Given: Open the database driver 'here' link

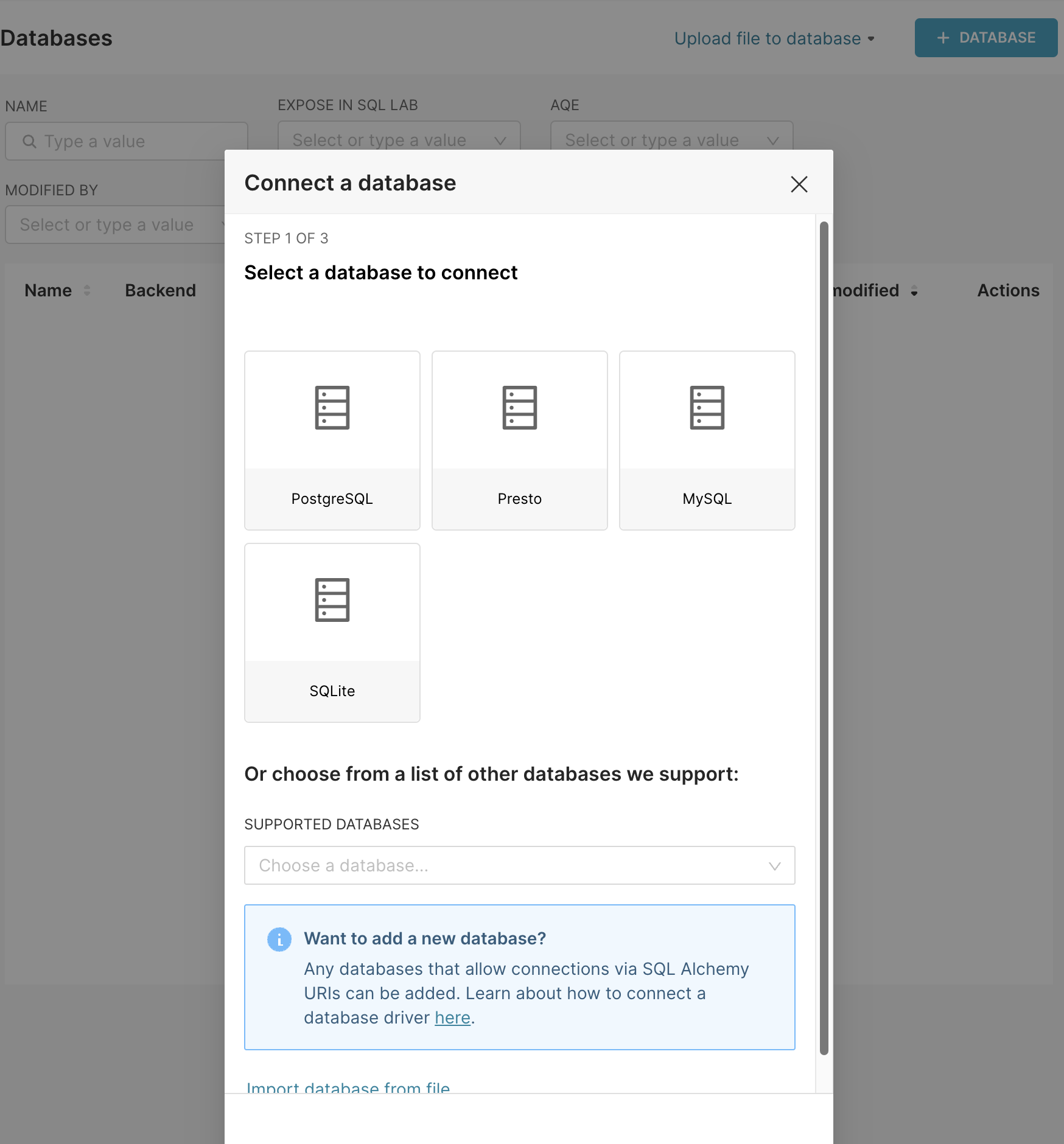Looking at the screenshot, I should [452, 1017].
